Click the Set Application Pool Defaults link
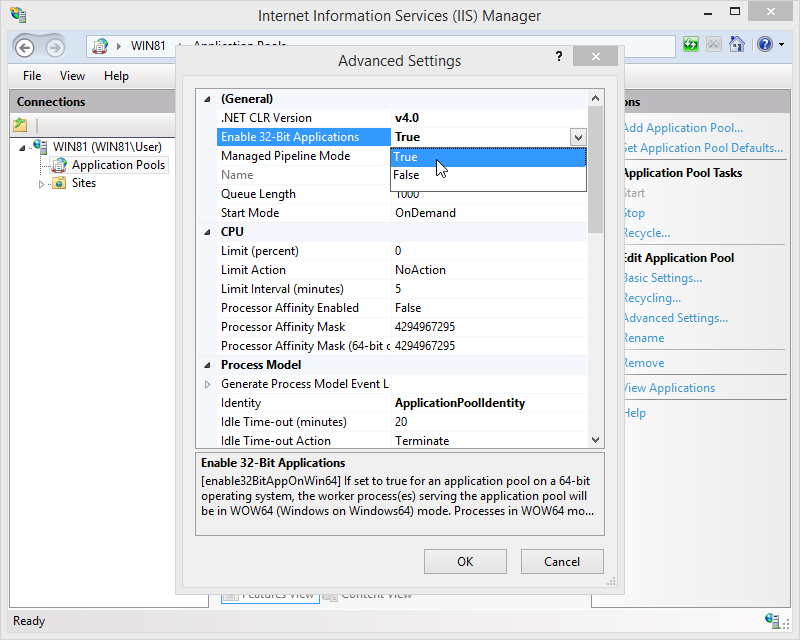Screen dimensions: 800x640 703,148
